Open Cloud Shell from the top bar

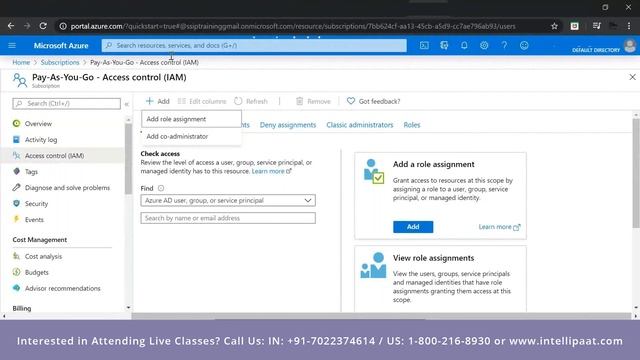[x=424, y=45]
